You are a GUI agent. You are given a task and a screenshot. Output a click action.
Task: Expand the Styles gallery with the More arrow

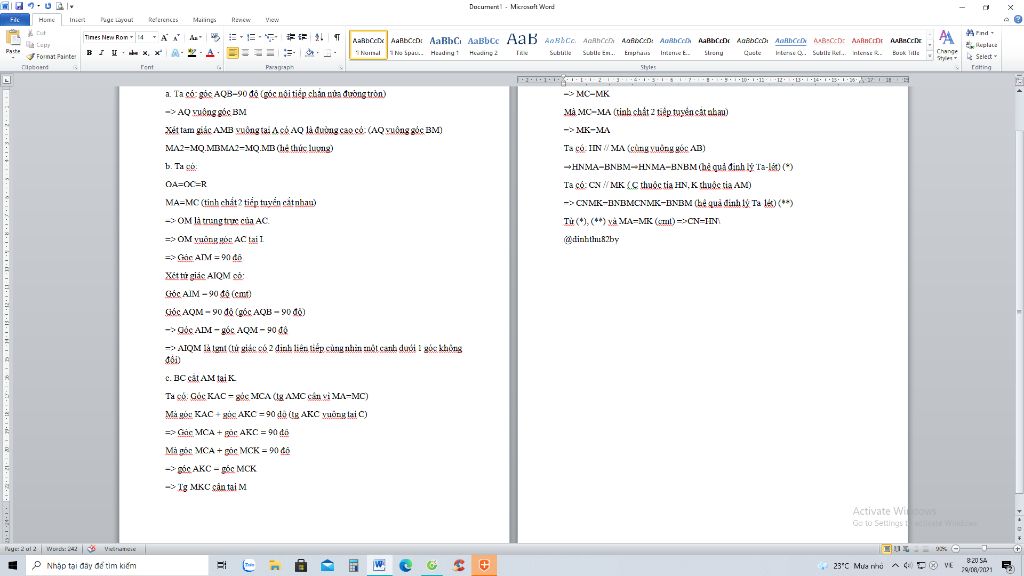930,57
